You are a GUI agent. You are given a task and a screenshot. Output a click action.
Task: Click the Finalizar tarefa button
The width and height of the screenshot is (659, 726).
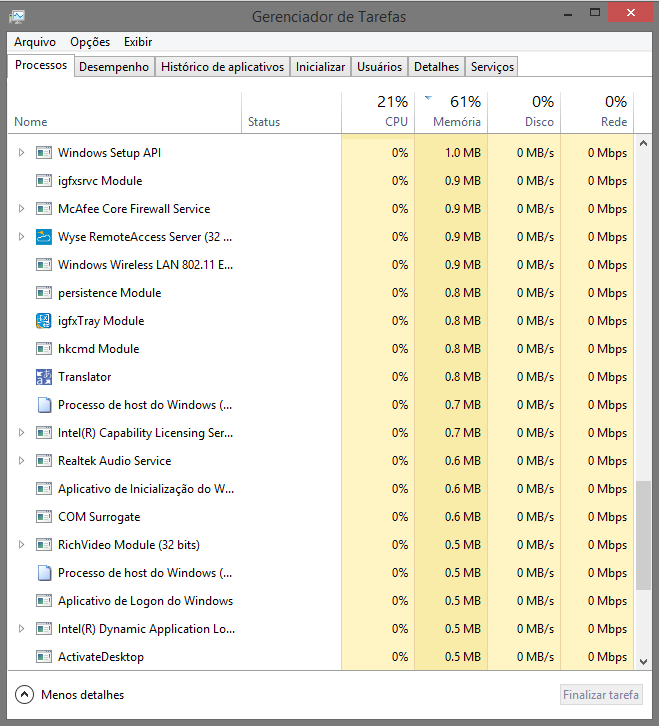click(601, 695)
